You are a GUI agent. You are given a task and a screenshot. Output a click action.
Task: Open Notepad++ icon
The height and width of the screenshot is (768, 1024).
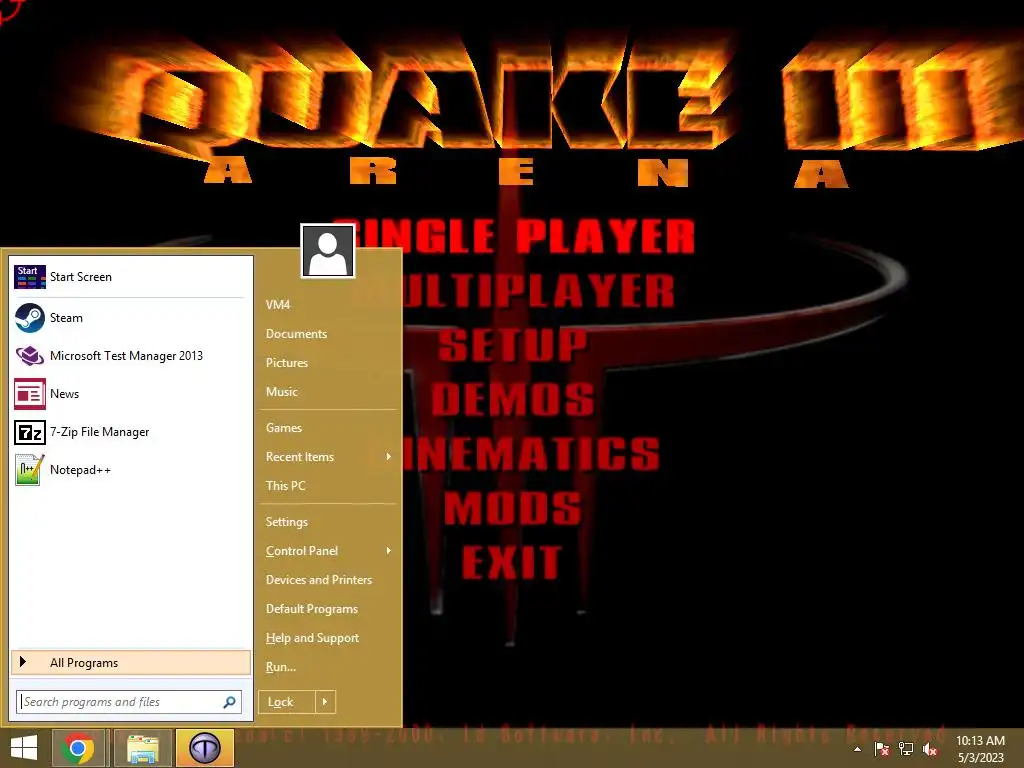[29, 470]
